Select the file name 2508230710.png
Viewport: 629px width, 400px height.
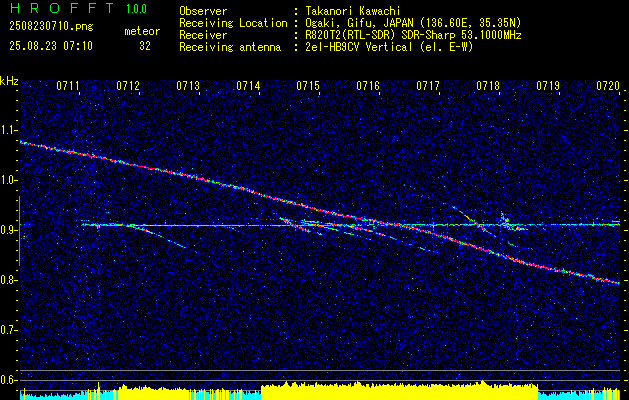tap(51, 26)
